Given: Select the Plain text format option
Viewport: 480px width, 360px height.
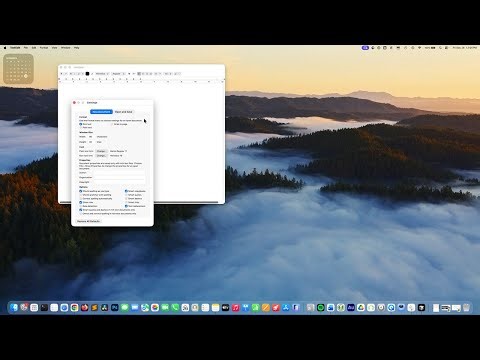Looking at the screenshot, I should [85, 127].
